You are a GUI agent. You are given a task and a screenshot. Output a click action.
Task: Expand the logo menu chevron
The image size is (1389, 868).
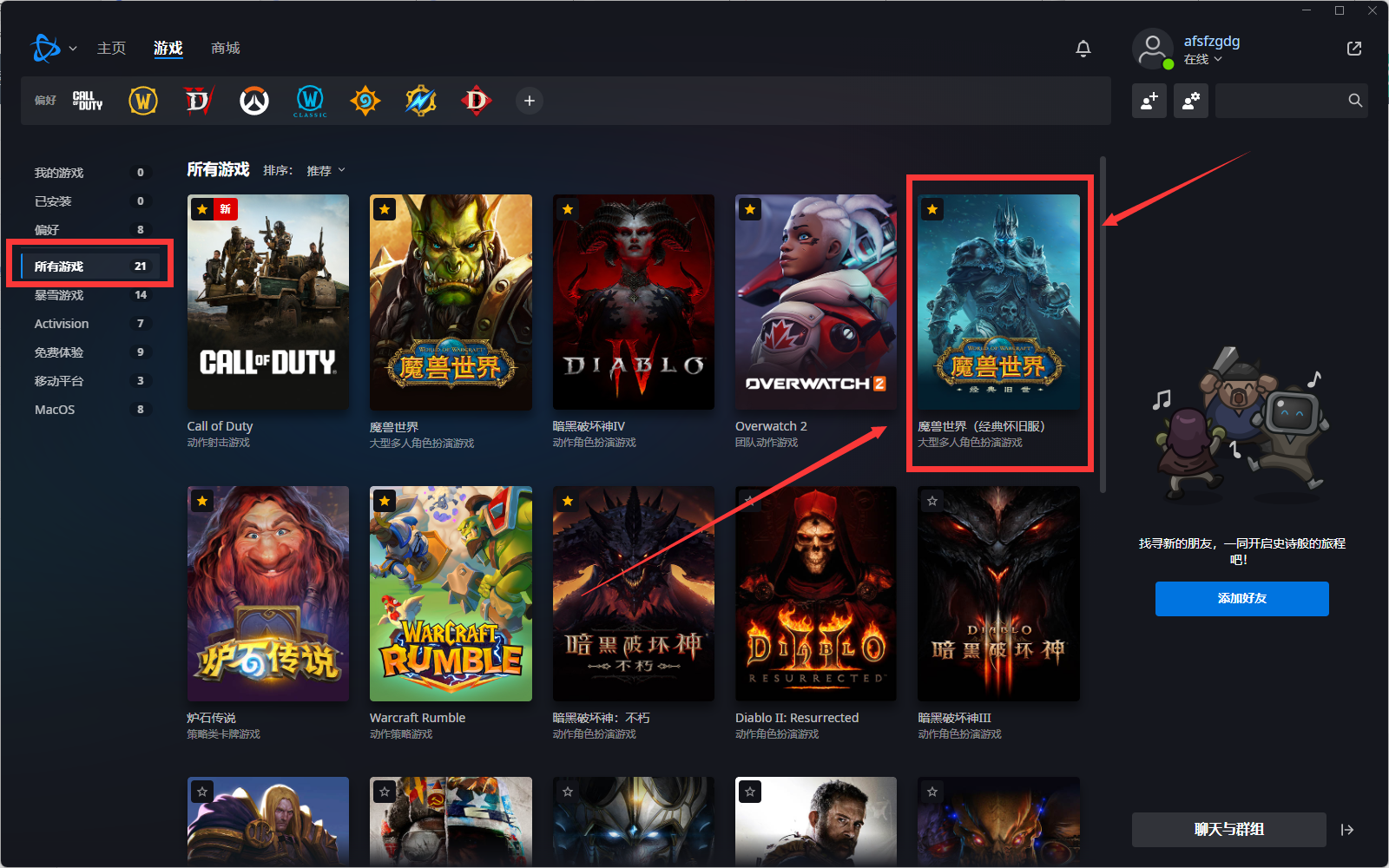(x=73, y=49)
